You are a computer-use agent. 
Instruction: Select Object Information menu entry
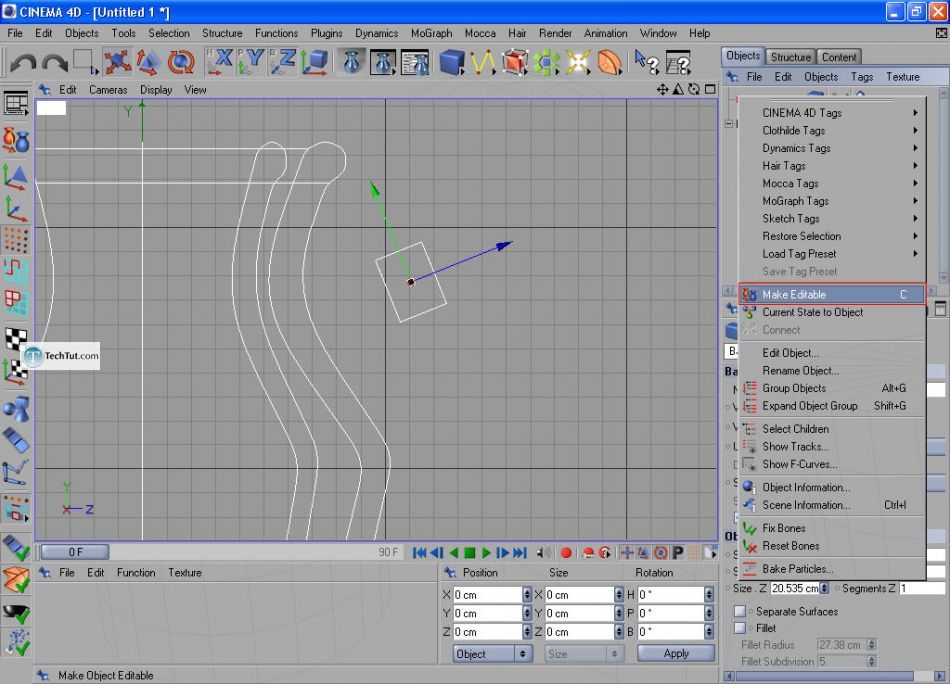832,487
